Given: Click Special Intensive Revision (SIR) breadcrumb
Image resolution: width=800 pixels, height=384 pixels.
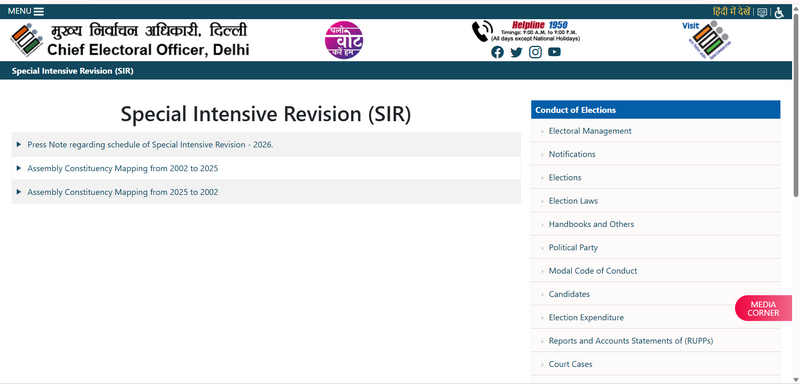Looking at the screenshot, I should click(72, 71).
